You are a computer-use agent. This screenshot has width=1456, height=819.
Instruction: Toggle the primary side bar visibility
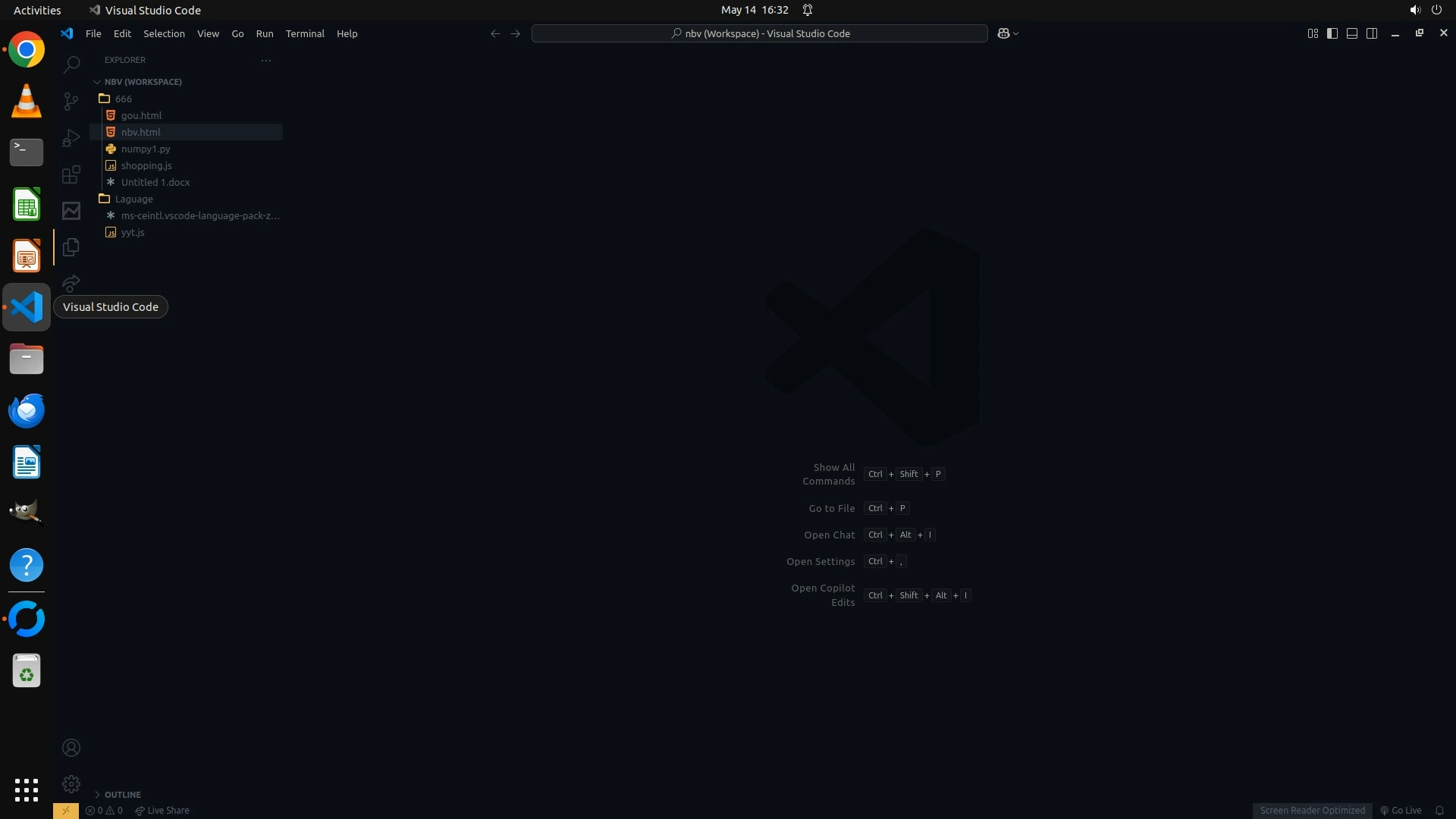pos(1332,33)
